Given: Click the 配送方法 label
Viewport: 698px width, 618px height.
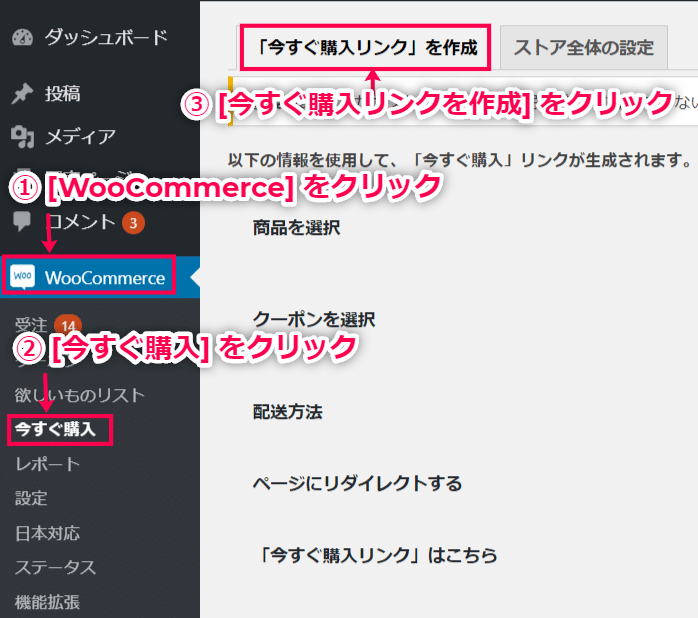Looking at the screenshot, I should tap(288, 412).
